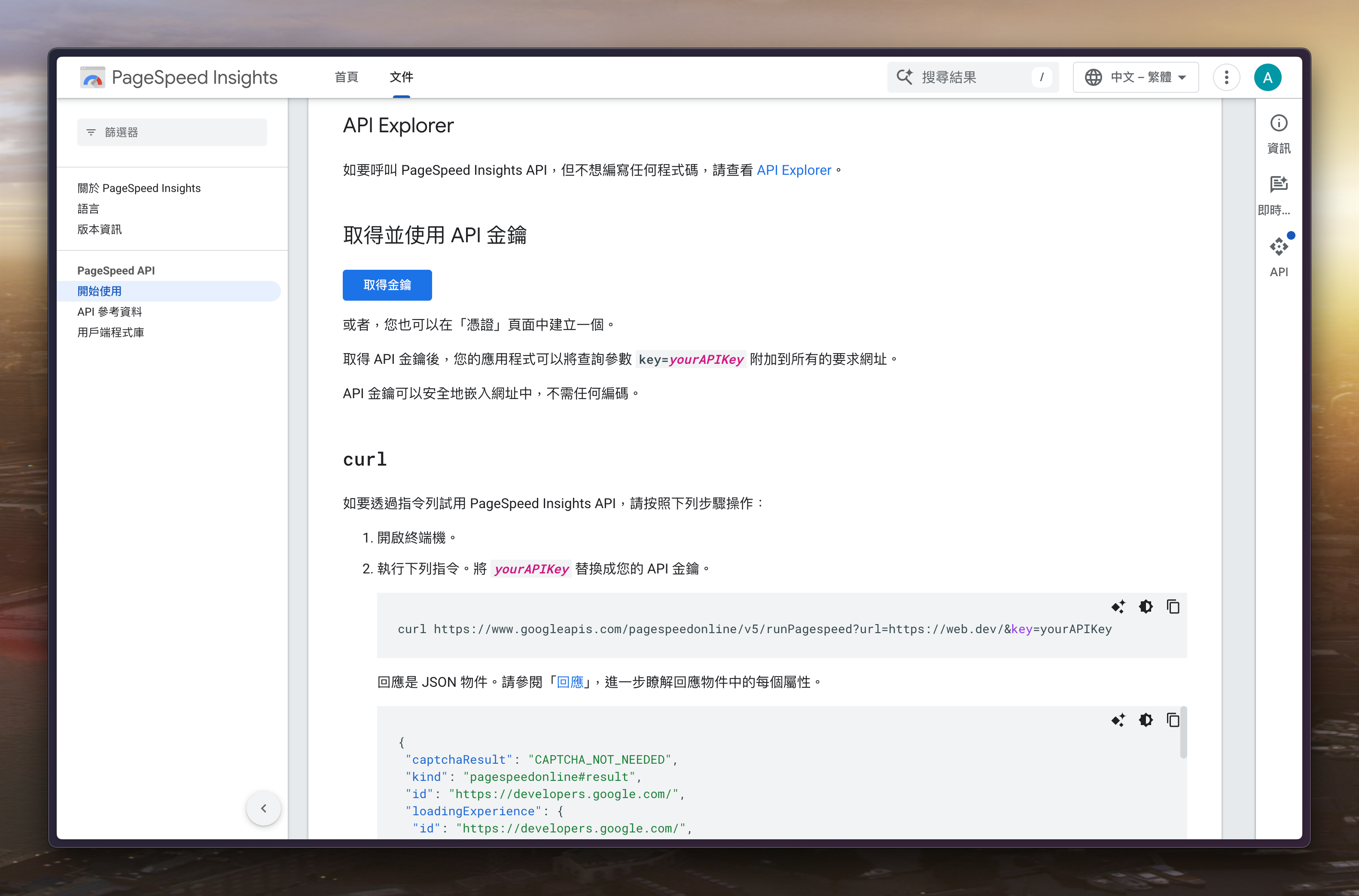This screenshot has width=1359, height=896.
Task: Switch to the 文件 tab
Action: (401, 77)
